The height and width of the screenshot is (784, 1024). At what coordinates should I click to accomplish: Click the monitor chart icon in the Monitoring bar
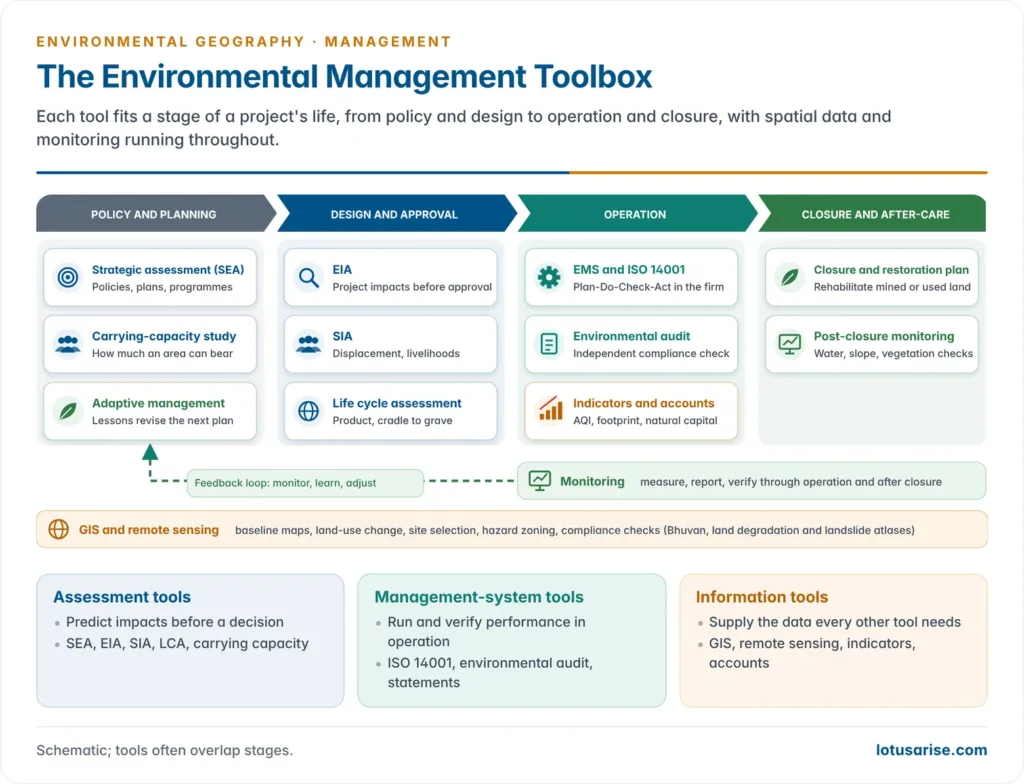coord(539,481)
